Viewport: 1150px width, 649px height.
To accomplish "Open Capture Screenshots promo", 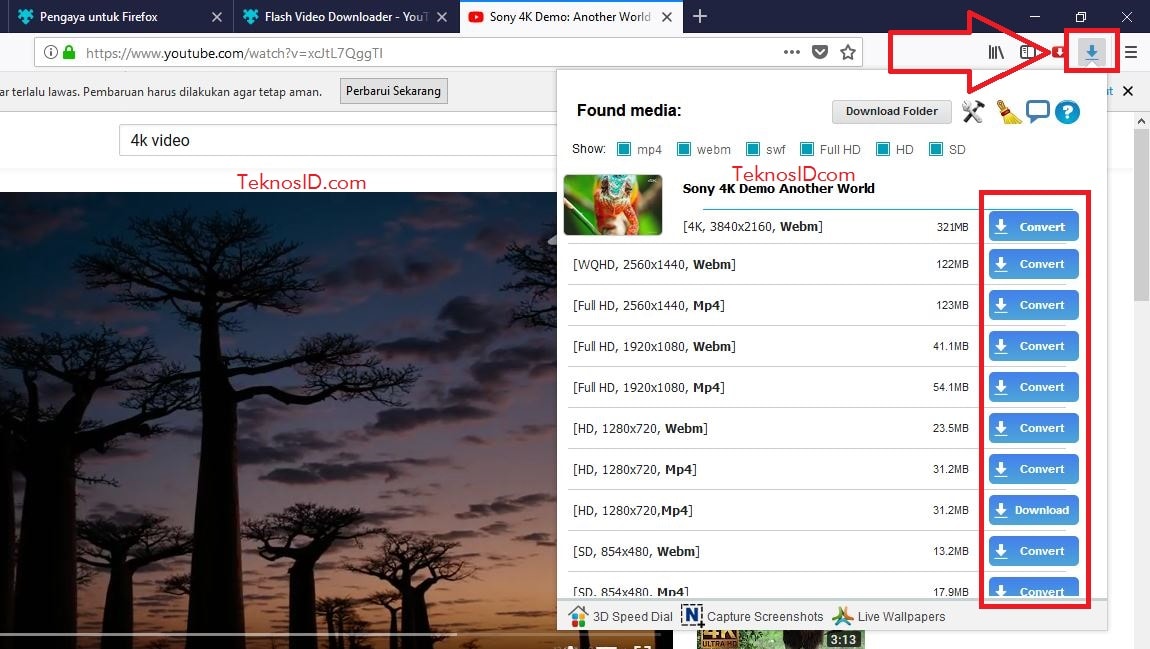I will click(752, 616).
